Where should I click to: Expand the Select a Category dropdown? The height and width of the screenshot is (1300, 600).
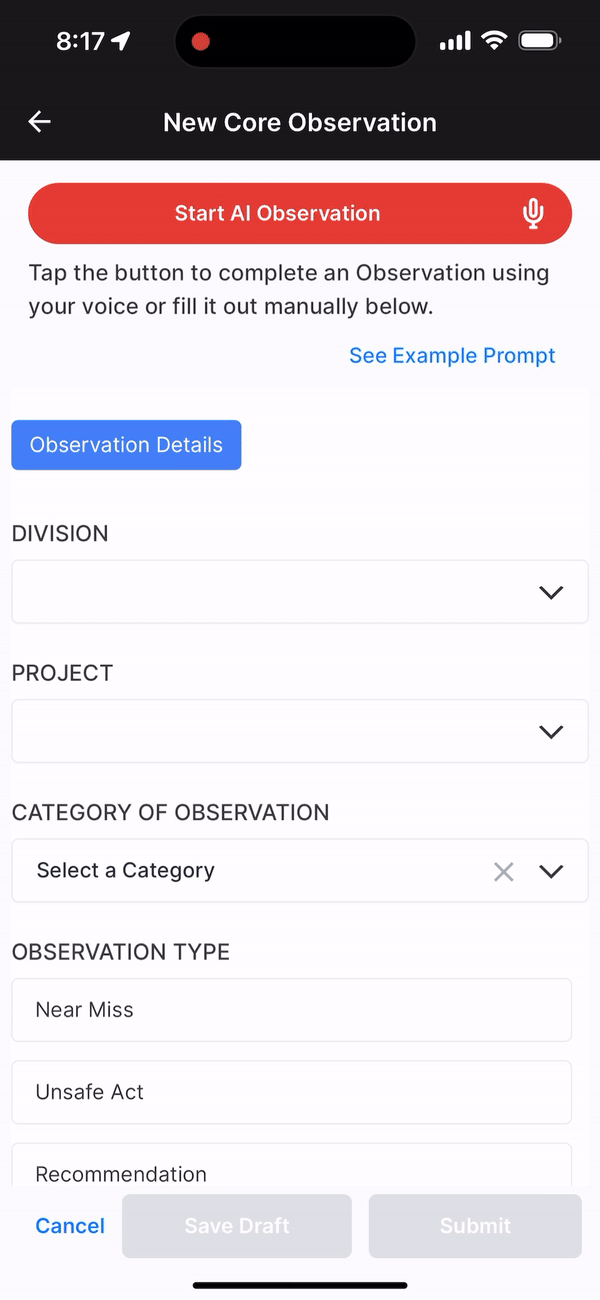(x=551, y=871)
